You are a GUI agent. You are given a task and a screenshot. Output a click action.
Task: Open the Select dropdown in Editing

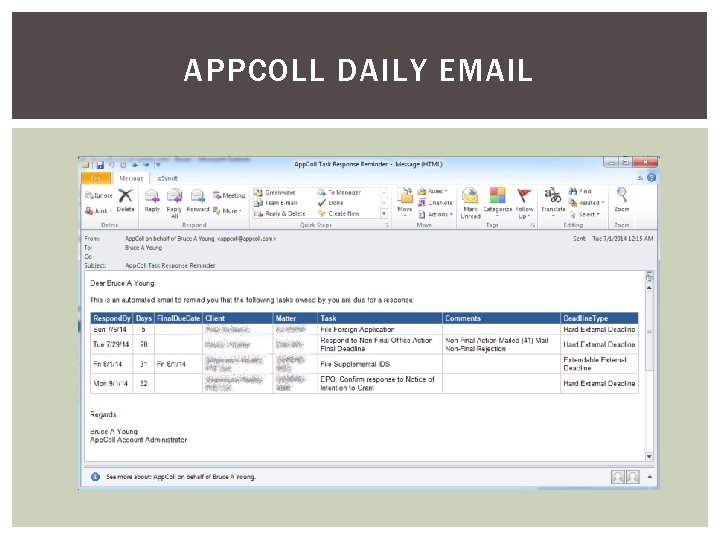pos(585,214)
